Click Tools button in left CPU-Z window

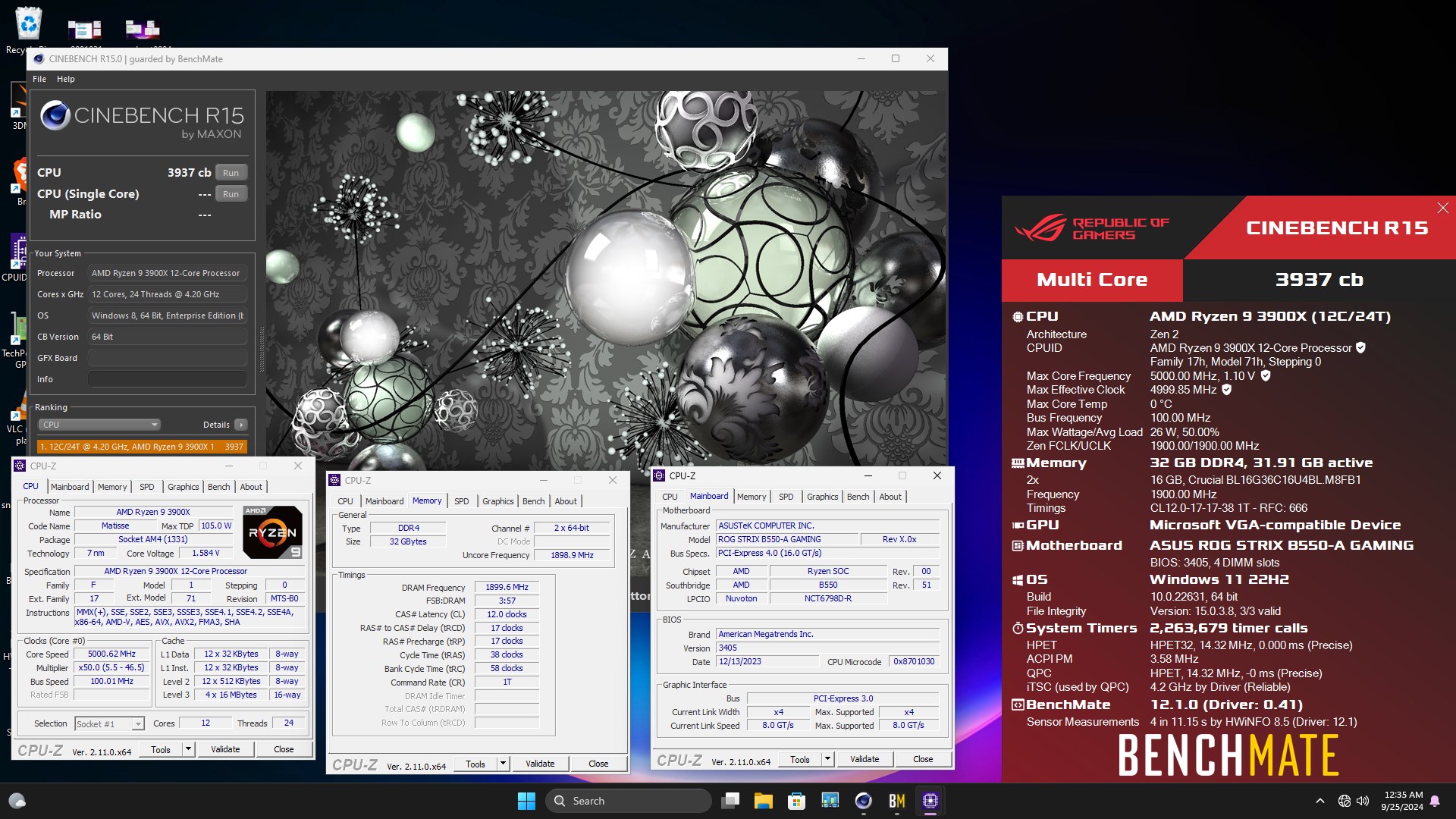pos(161,749)
